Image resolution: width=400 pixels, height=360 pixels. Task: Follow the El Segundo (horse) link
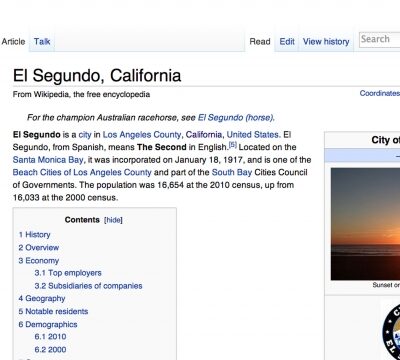coord(236,118)
